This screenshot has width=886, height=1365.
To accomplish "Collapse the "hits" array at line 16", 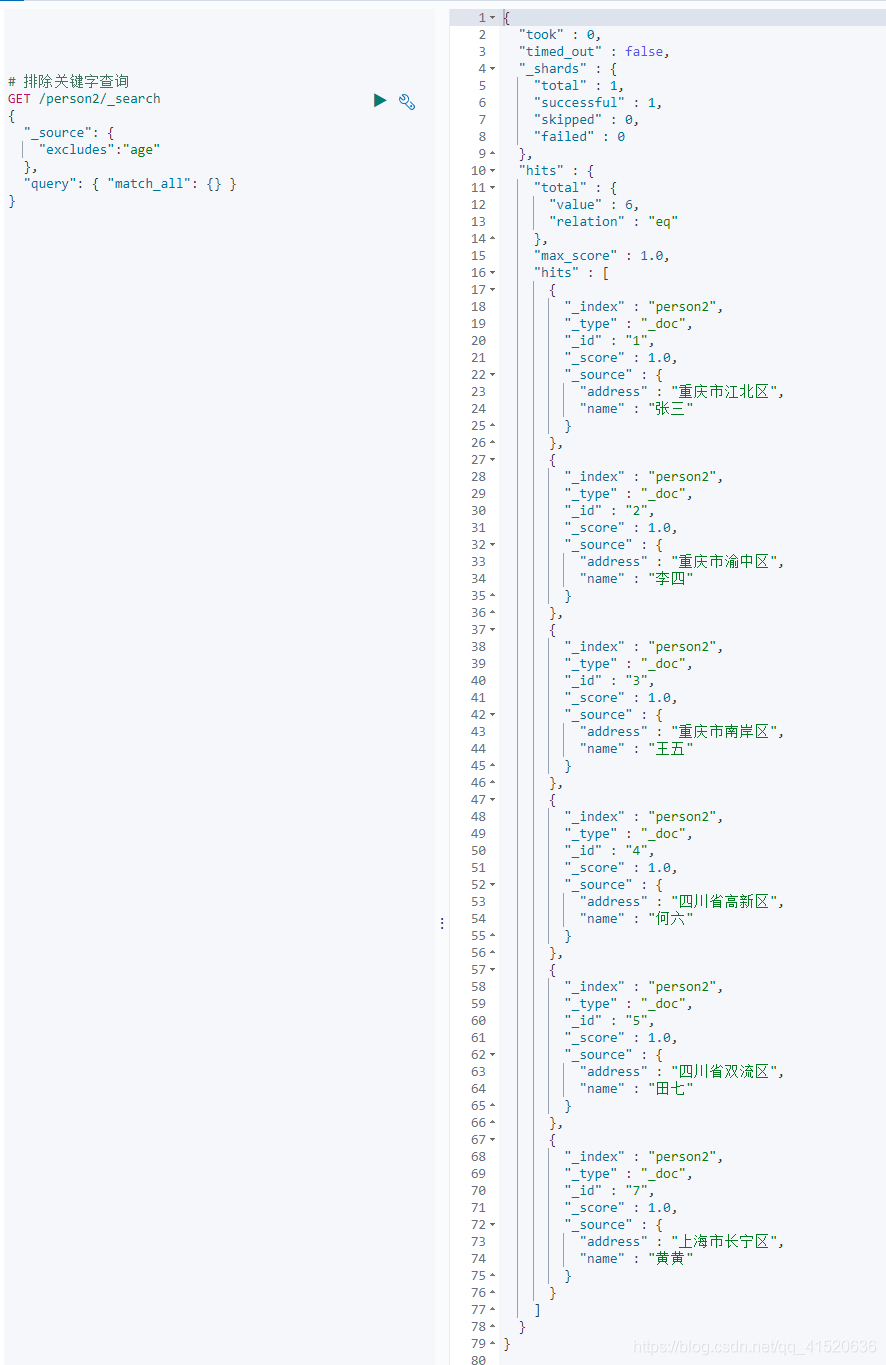I will pyautogui.click(x=492, y=273).
